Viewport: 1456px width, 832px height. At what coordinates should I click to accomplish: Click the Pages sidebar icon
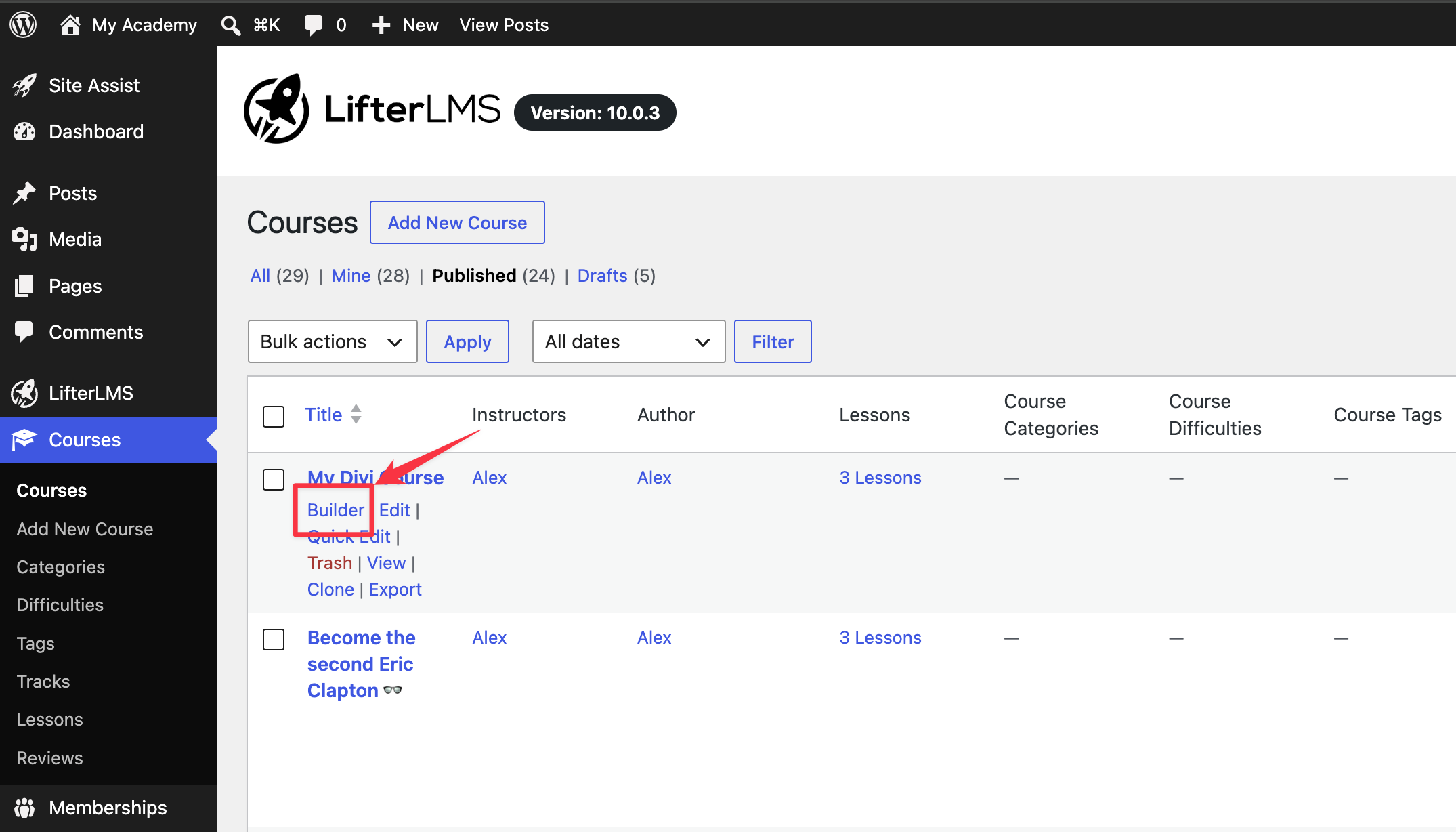[x=24, y=286]
